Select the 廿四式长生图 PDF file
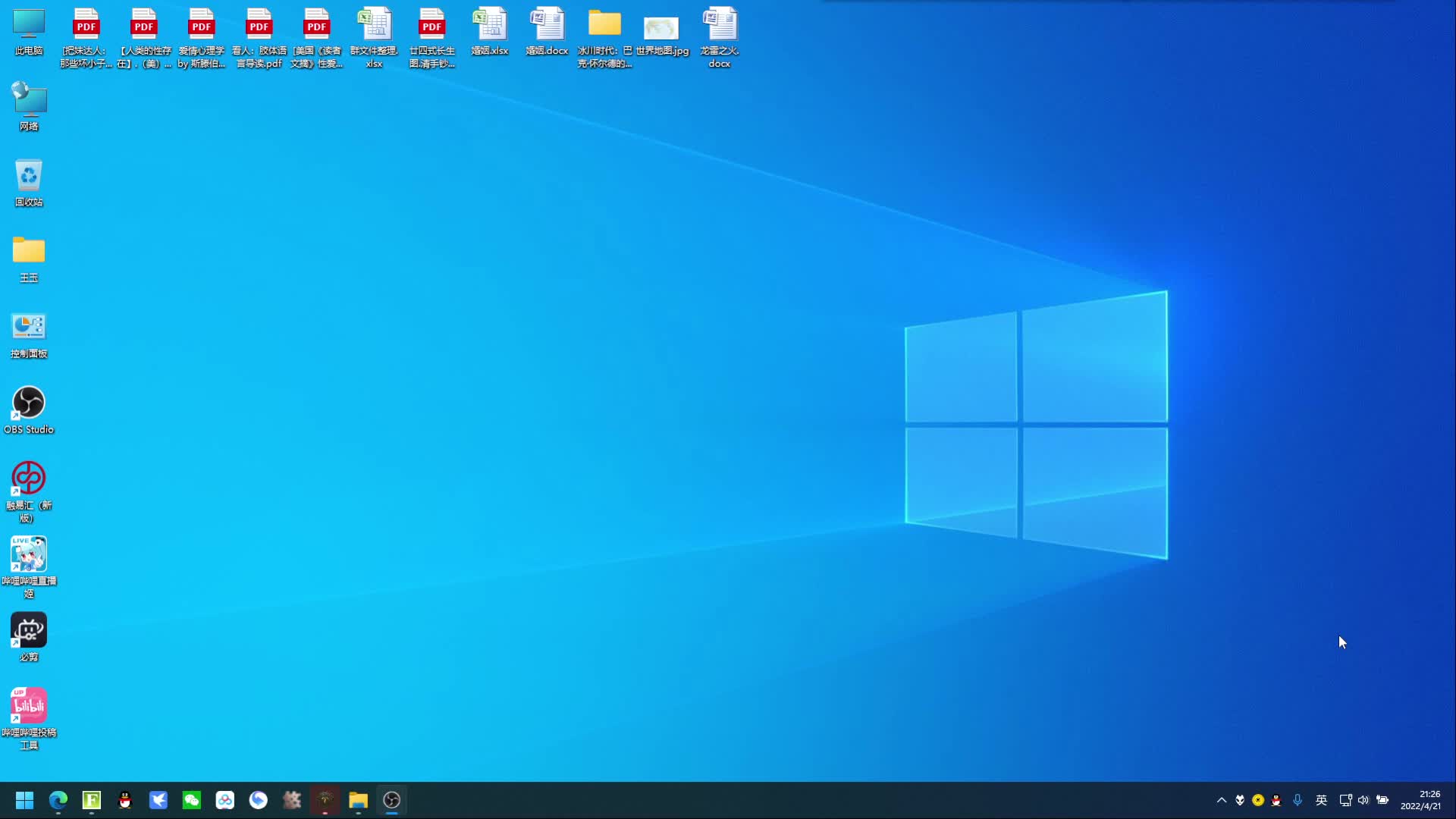1456x819 pixels. pos(432,38)
